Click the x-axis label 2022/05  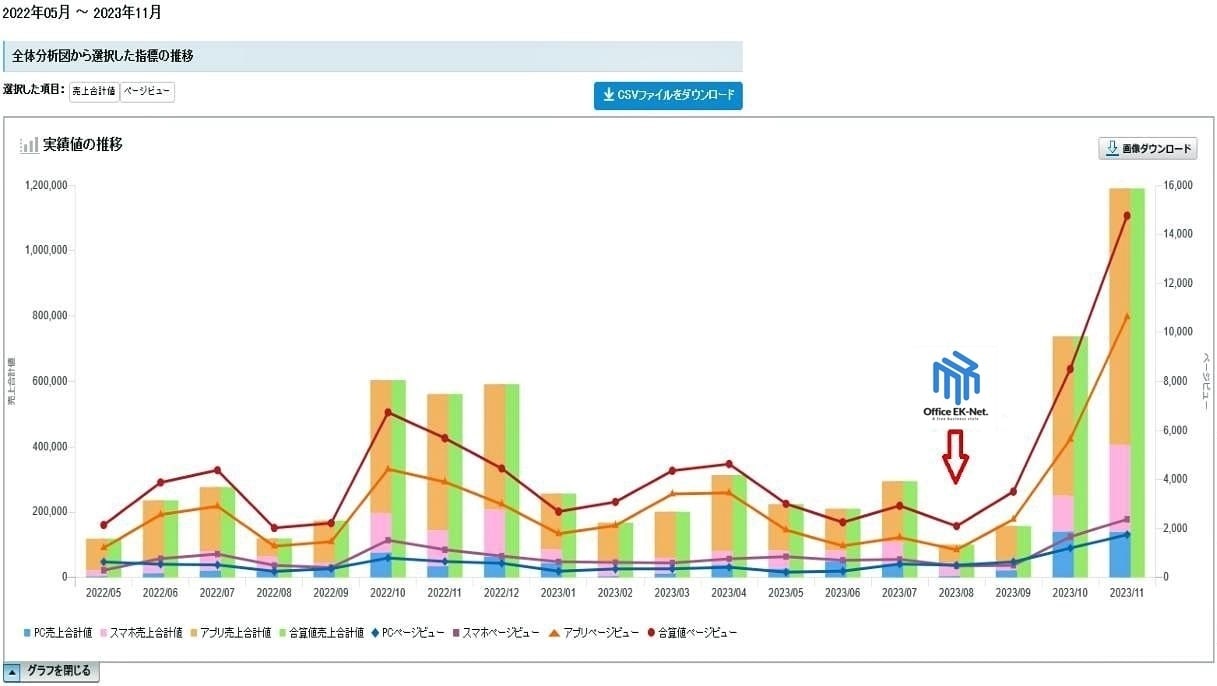(104, 593)
